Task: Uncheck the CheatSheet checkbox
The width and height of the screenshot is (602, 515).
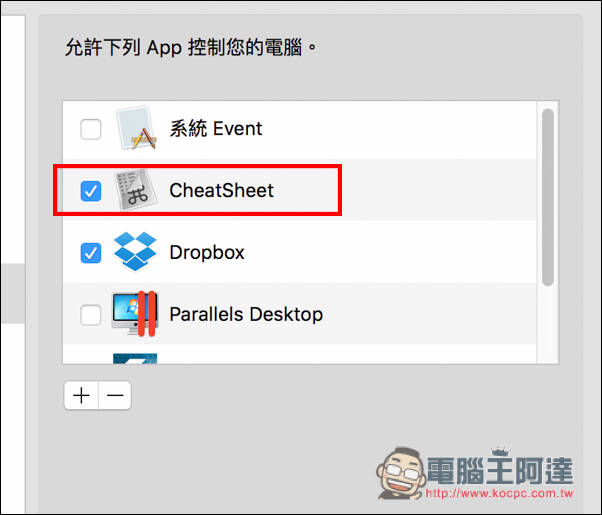Action: pos(91,191)
